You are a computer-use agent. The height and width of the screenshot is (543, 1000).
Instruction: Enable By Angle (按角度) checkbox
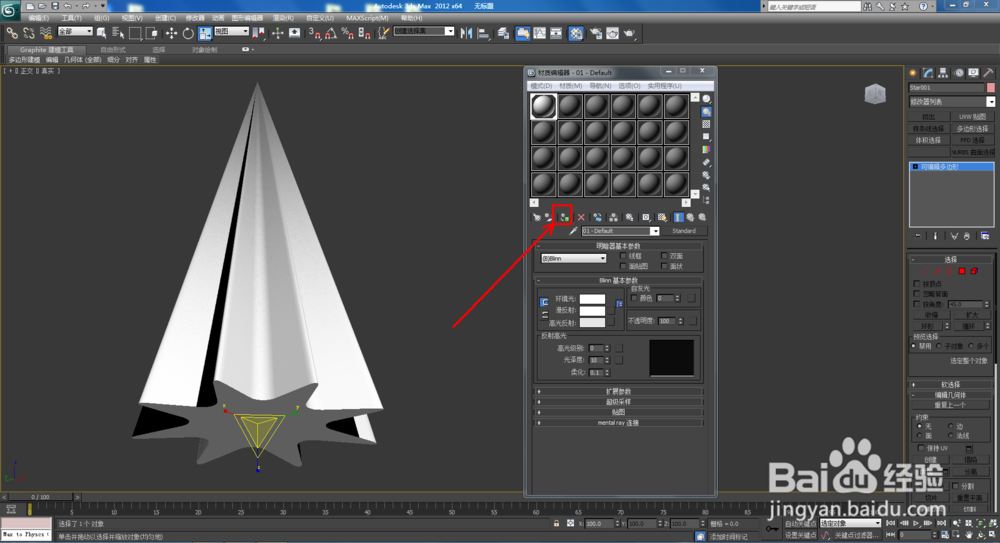click(x=917, y=304)
